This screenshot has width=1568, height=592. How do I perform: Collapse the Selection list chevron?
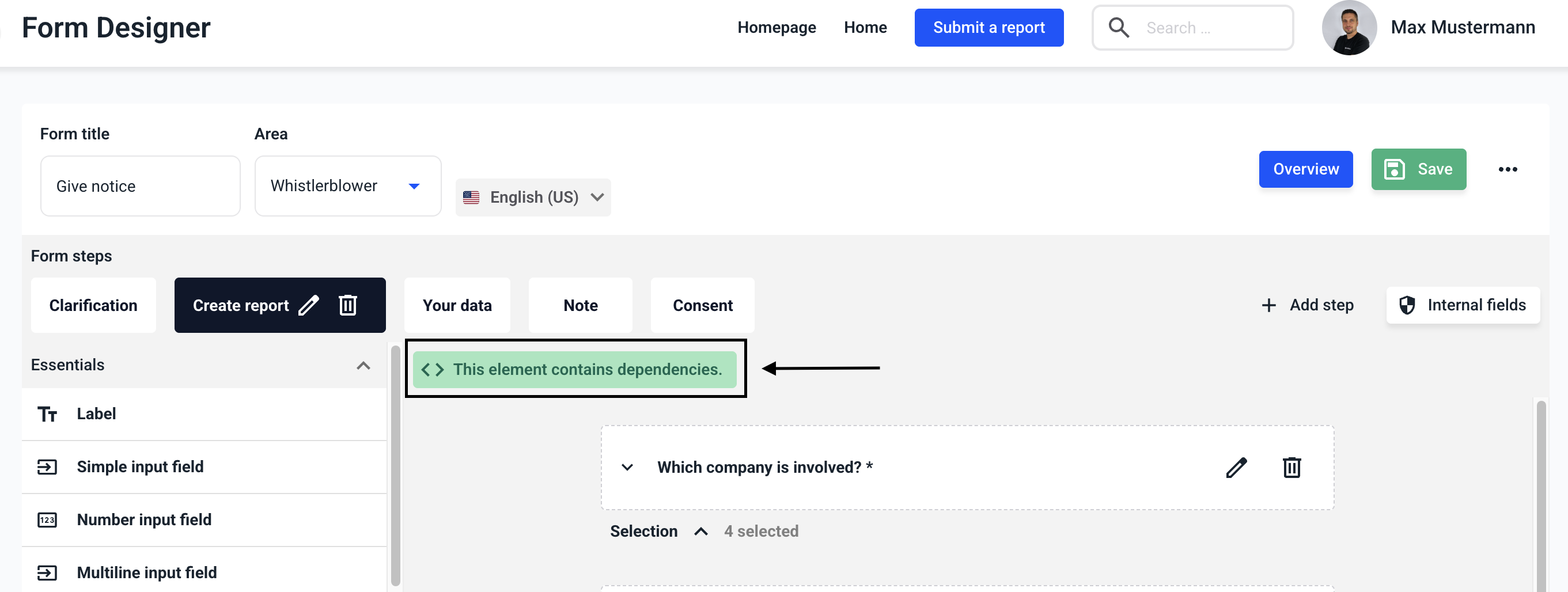[x=700, y=531]
